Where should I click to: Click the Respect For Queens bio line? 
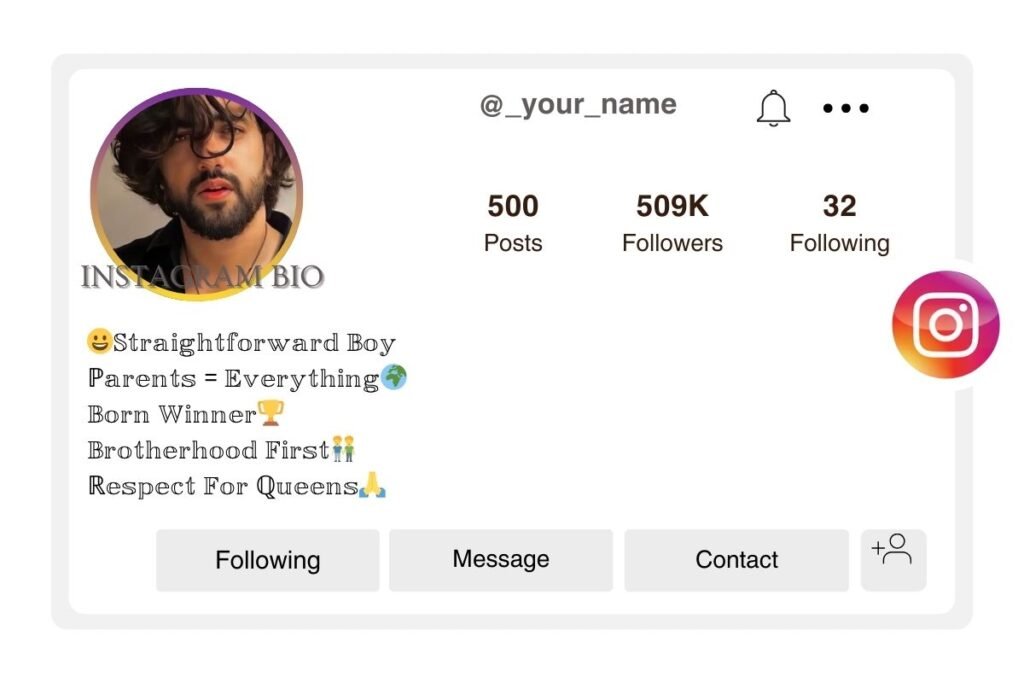(x=220, y=487)
